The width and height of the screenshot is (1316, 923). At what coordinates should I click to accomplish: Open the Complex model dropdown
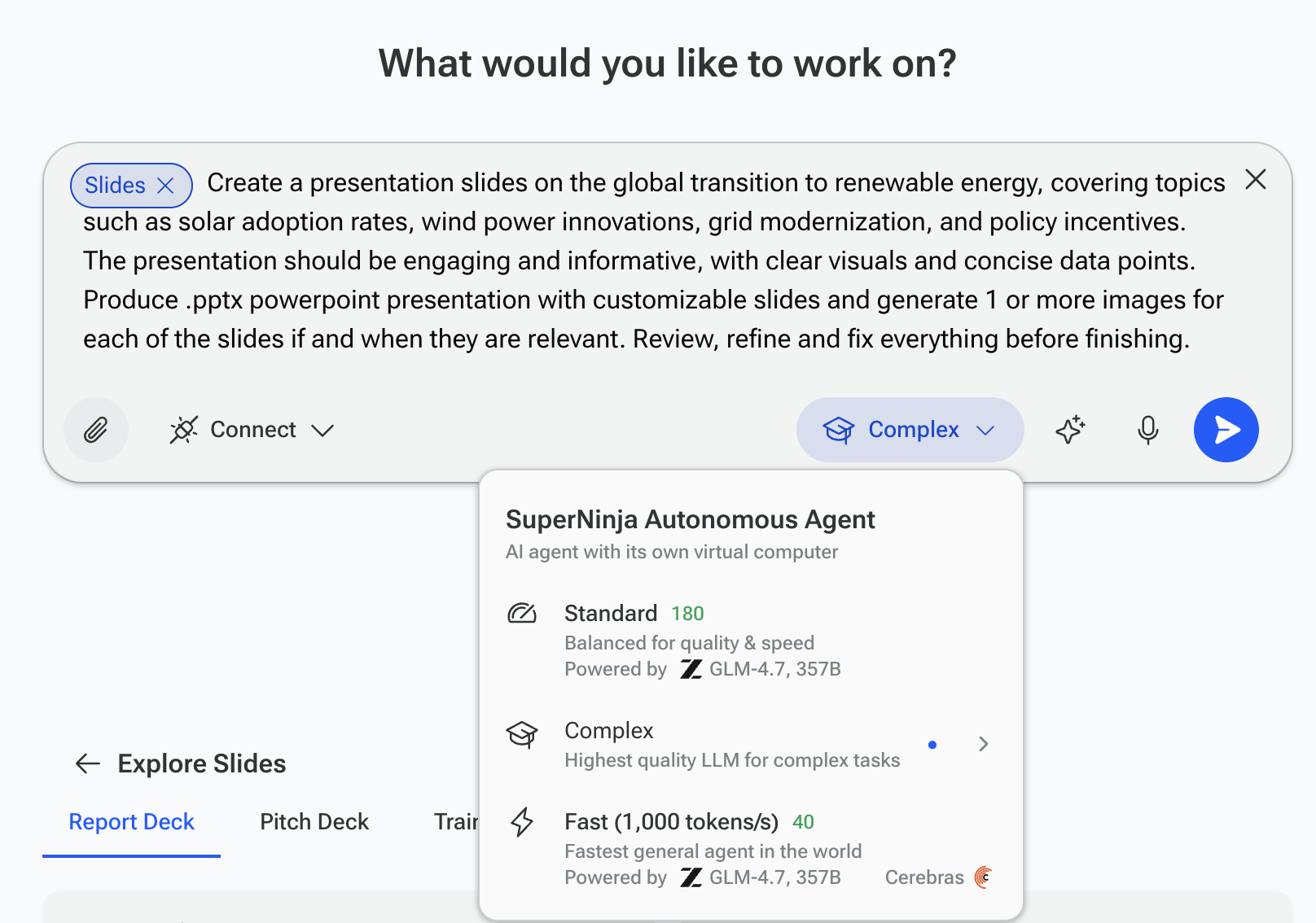click(x=910, y=430)
